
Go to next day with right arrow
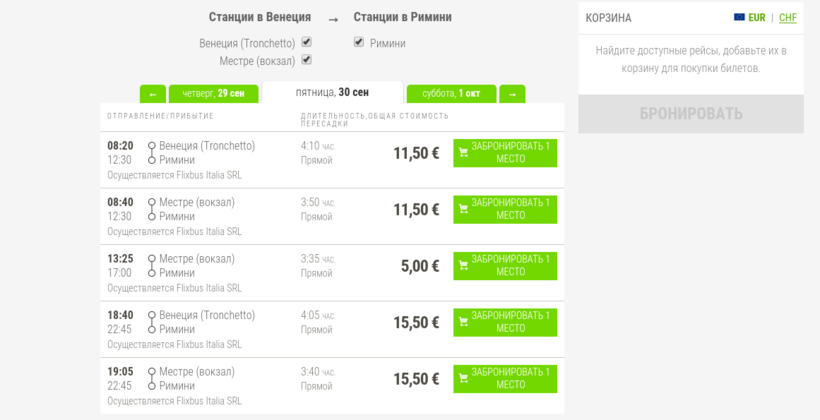coord(512,94)
